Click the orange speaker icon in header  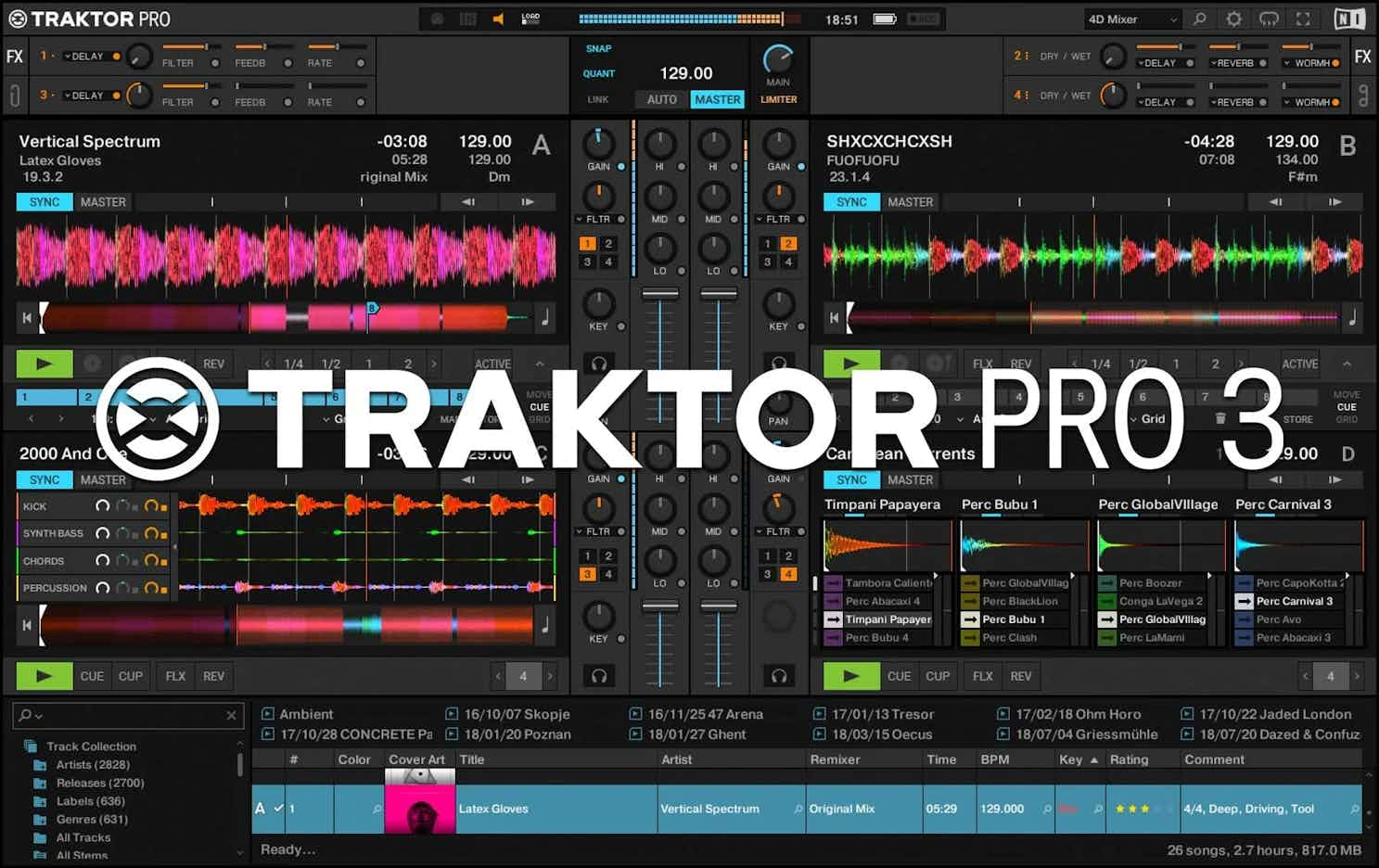498,19
